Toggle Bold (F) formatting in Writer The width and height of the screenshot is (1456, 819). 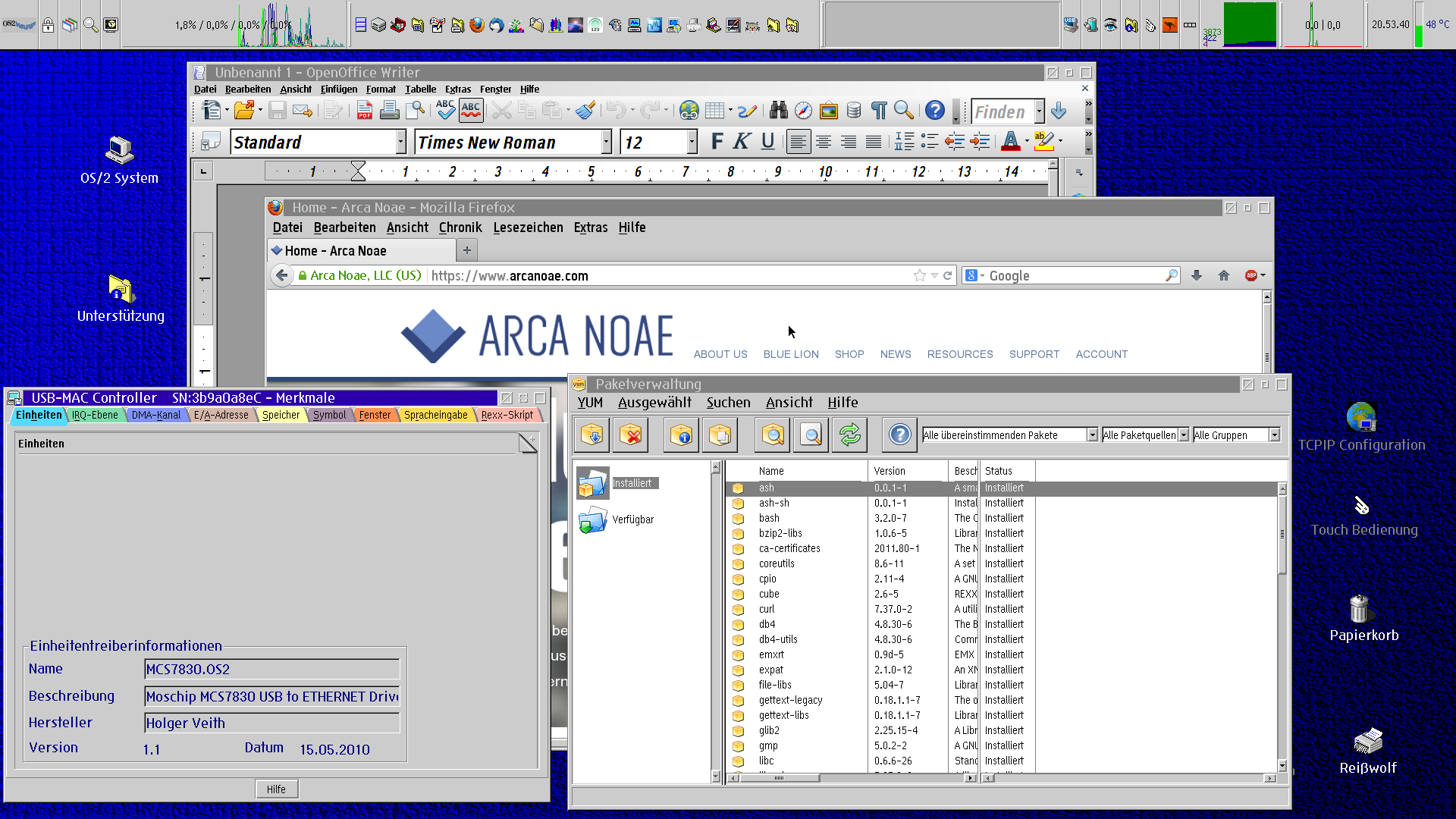pyautogui.click(x=717, y=142)
